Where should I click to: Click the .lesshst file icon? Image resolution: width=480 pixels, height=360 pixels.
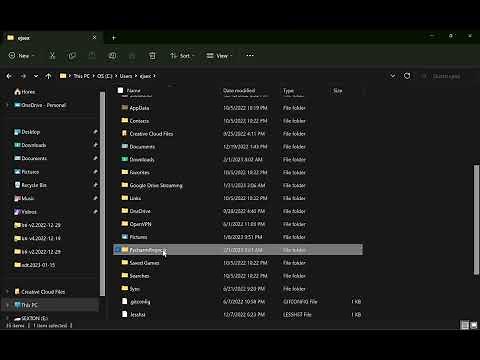pos(125,314)
